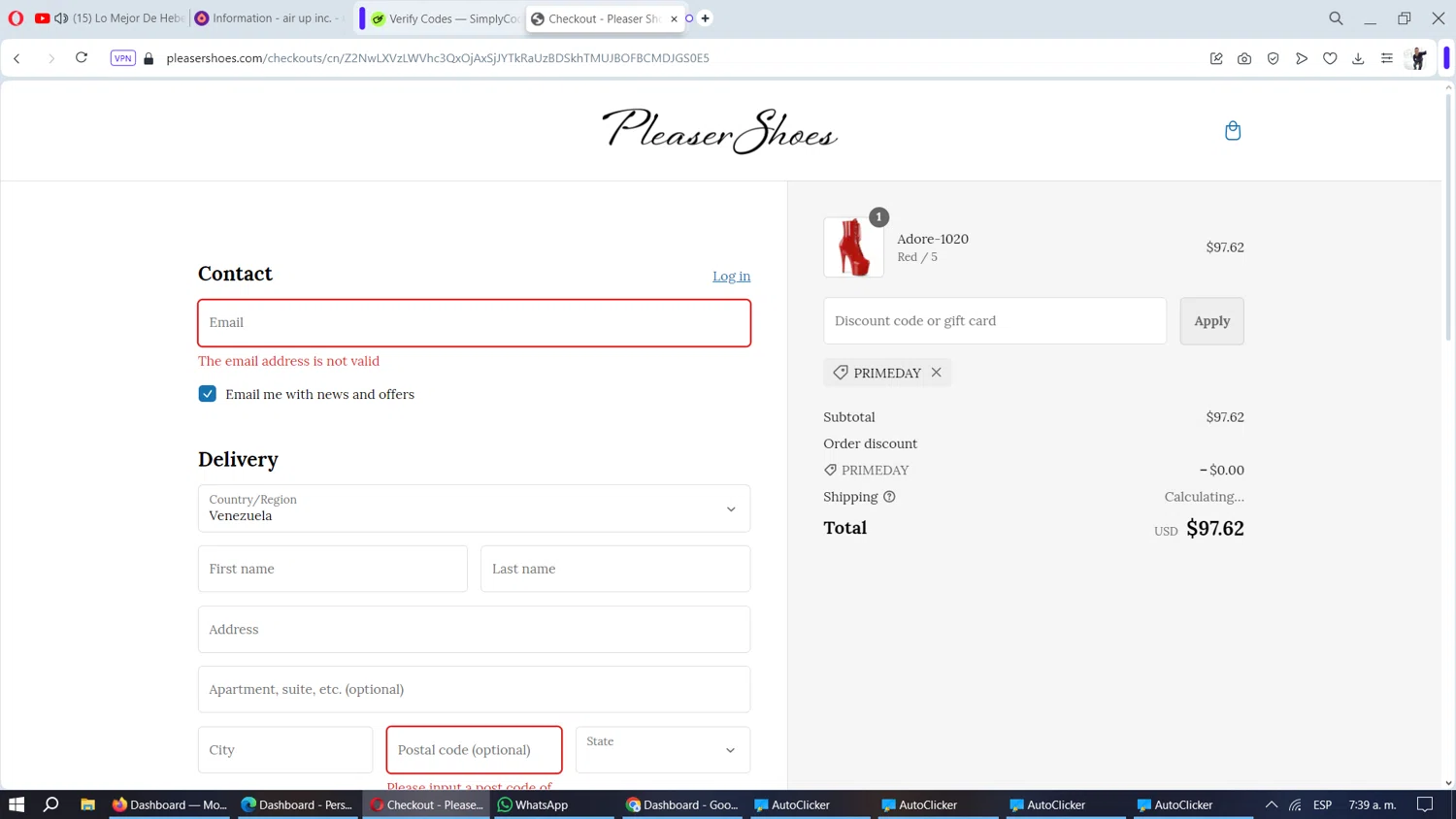This screenshot has height=819, width=1456.
Task: Open File Explorer from taskbar
Action: (x=87, y=804)
